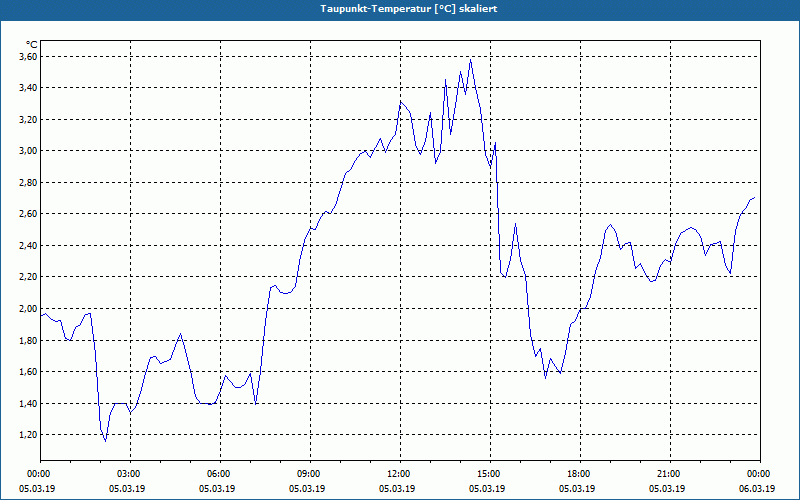Select the 2,00 y-axis label
Viewport: 800px width, 500px height.
28,309
